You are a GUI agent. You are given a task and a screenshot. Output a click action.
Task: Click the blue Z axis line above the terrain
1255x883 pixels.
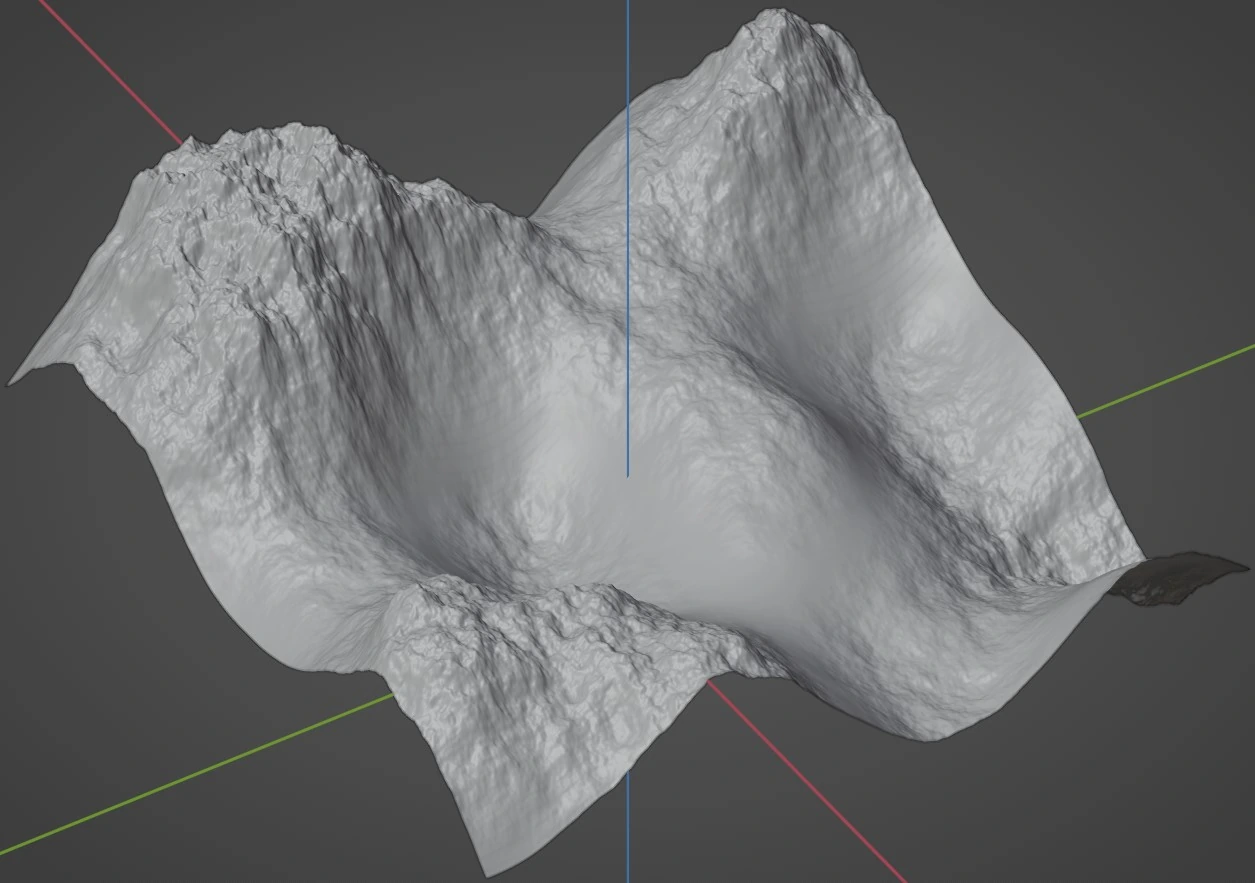[628, 50]
